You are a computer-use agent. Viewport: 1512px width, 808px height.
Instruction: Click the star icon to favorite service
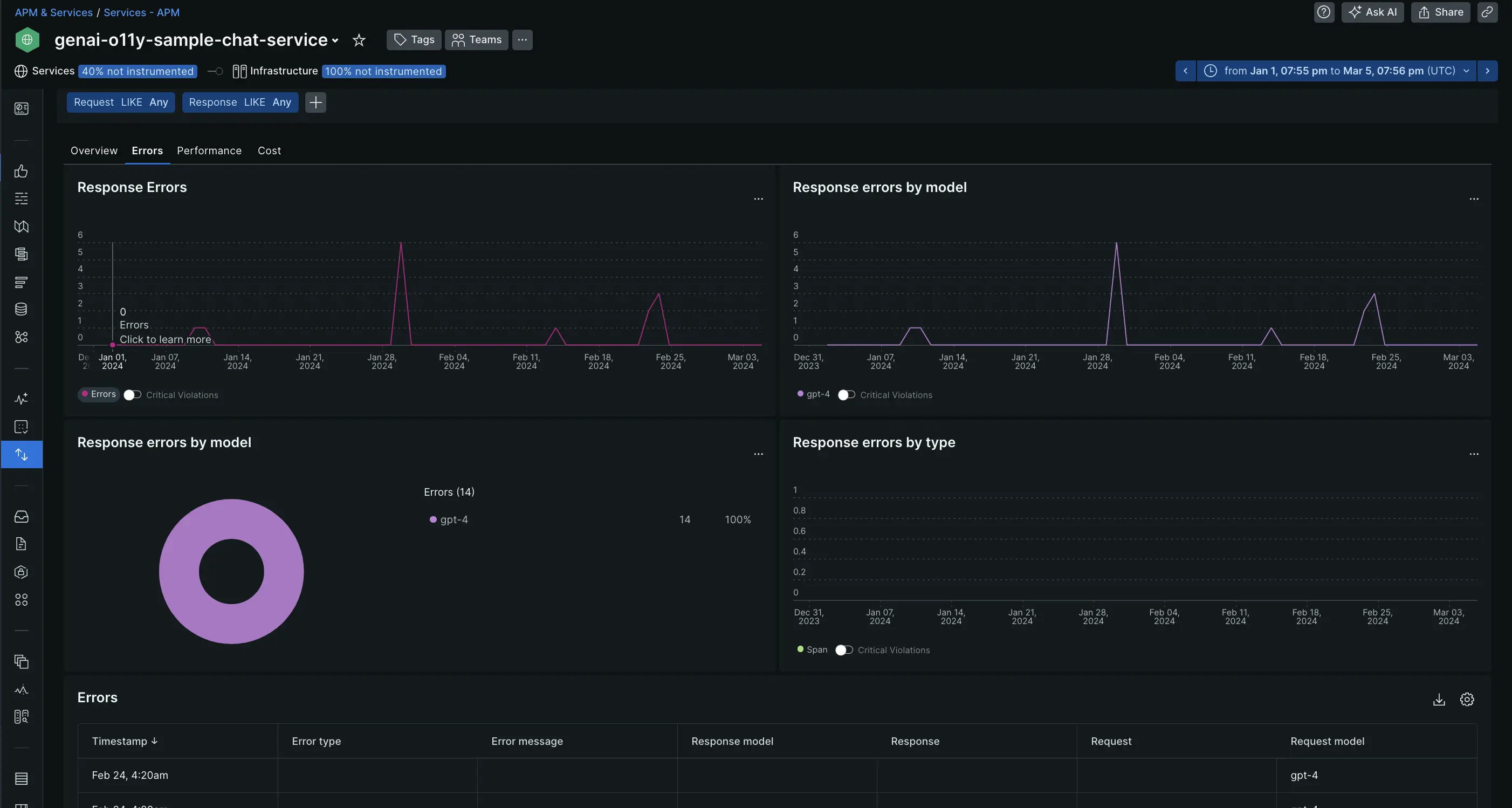coord(359,40)
